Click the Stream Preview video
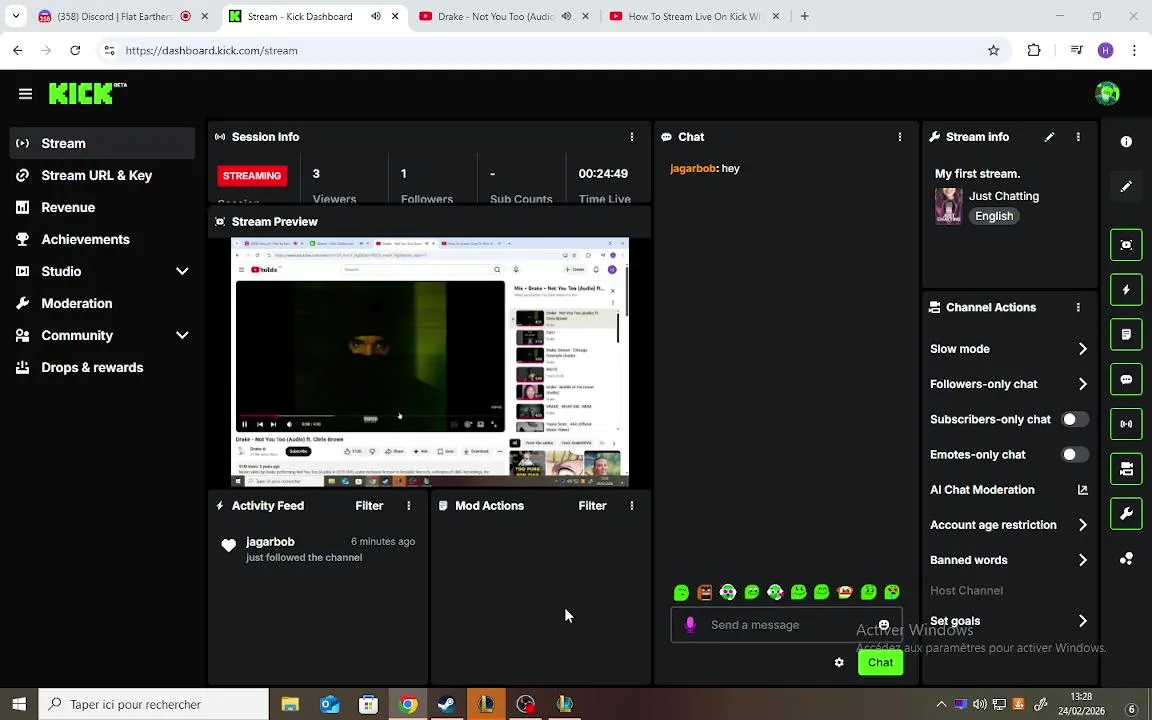The height and width of the screenshot is (720, 1152). (430, 361)
